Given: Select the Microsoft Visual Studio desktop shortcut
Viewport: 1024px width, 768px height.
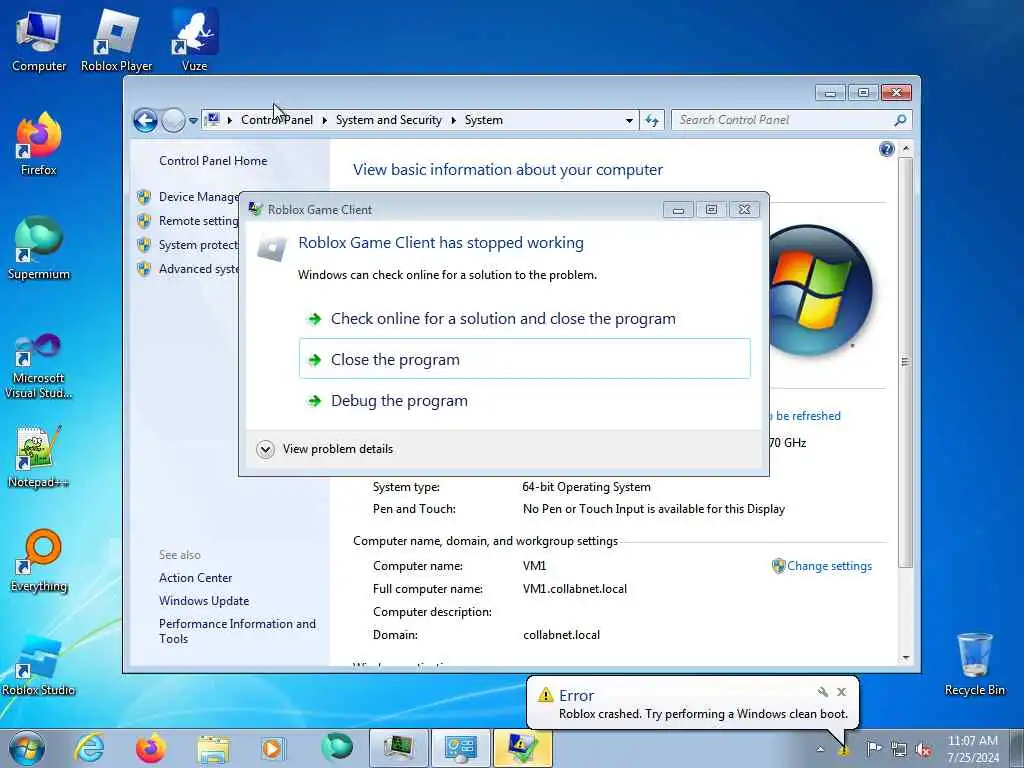Looking at the screenshot, I should (39, 366).
